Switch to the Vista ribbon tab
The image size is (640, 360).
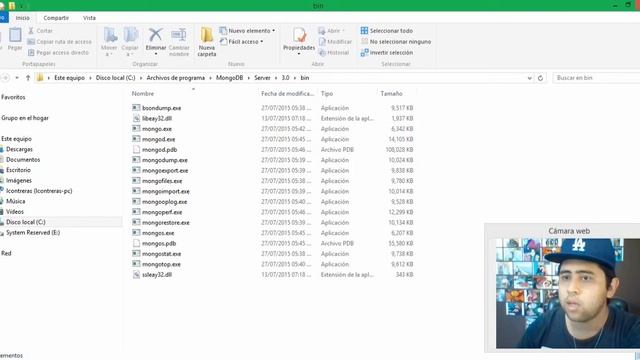click(x=89, y=18)
